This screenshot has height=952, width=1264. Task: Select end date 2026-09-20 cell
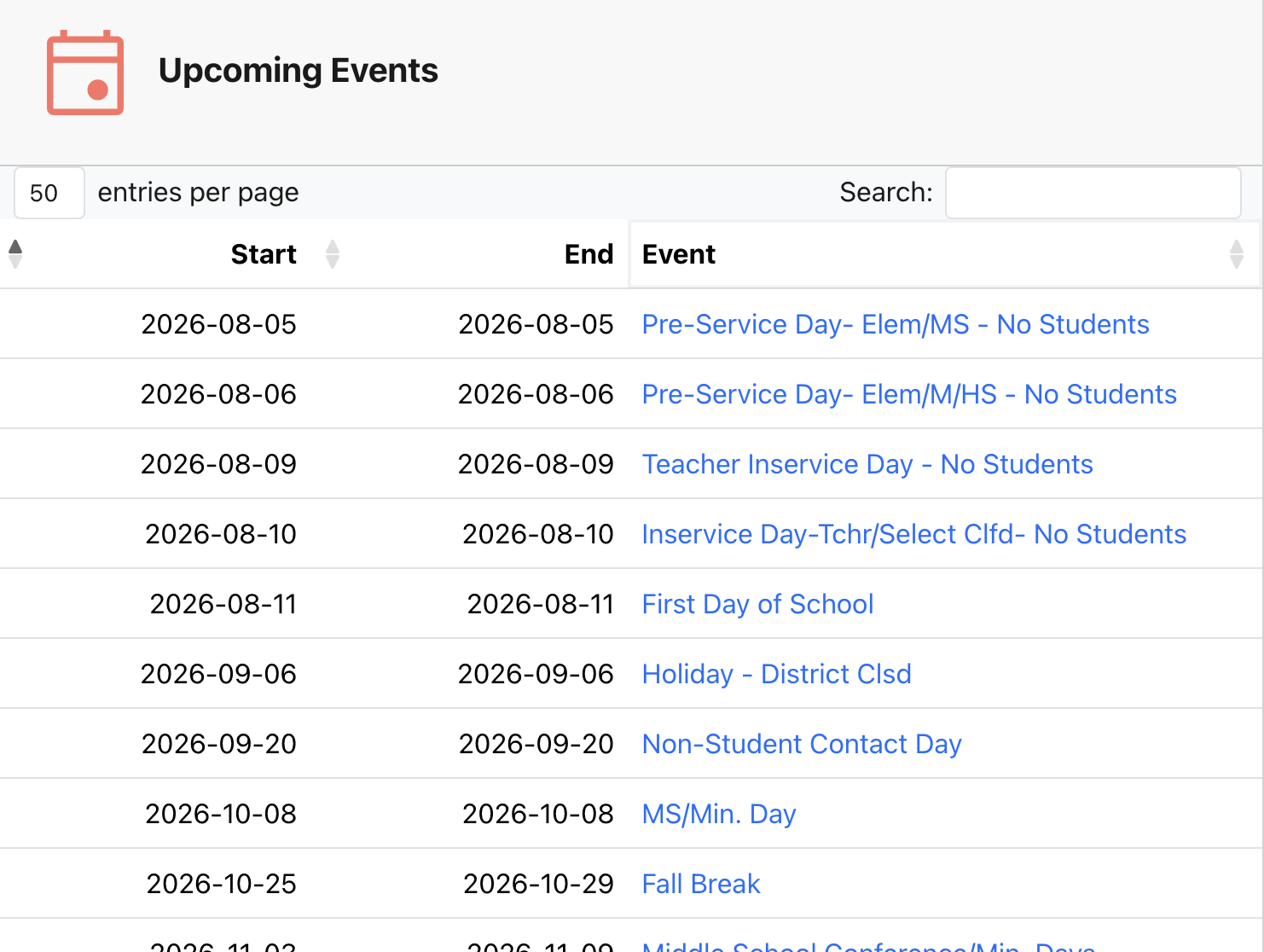point(536,744)
